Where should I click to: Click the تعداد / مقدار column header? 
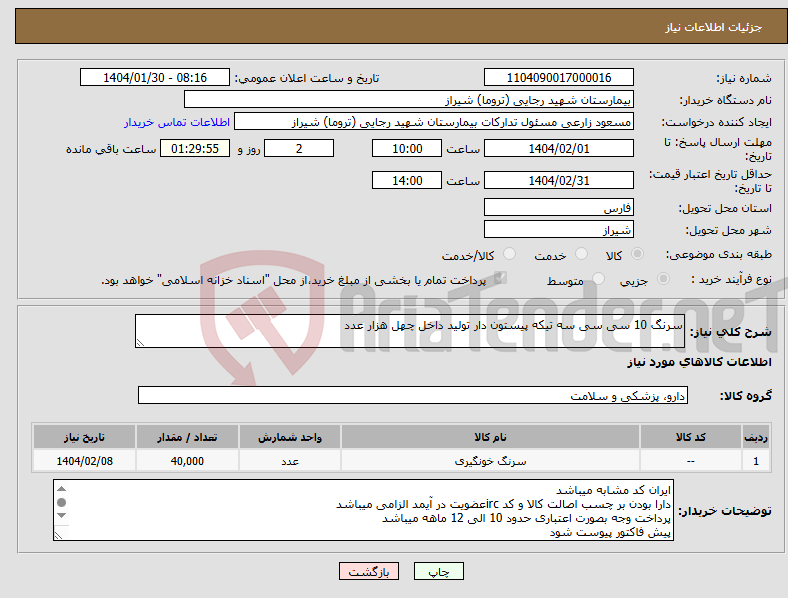[x=187, y=437]
